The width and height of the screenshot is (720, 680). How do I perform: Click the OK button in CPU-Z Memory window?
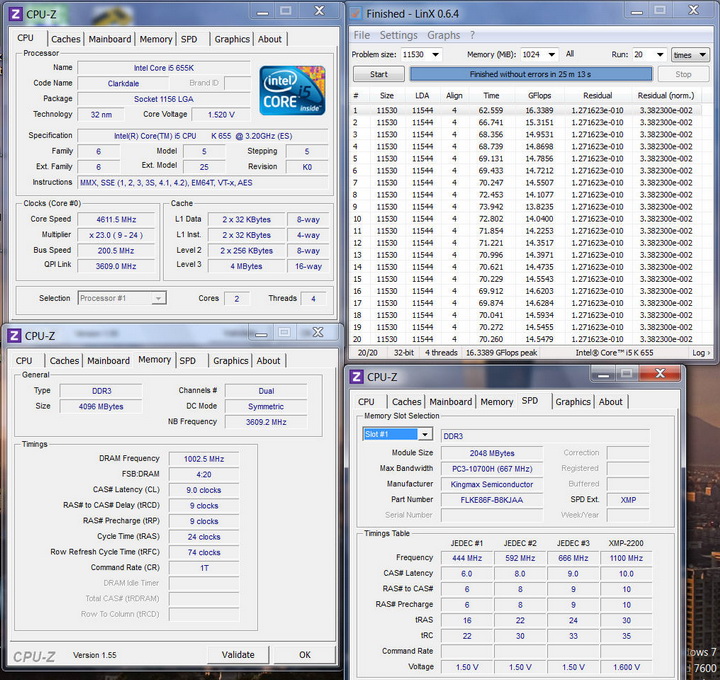(x=304, y=655)
